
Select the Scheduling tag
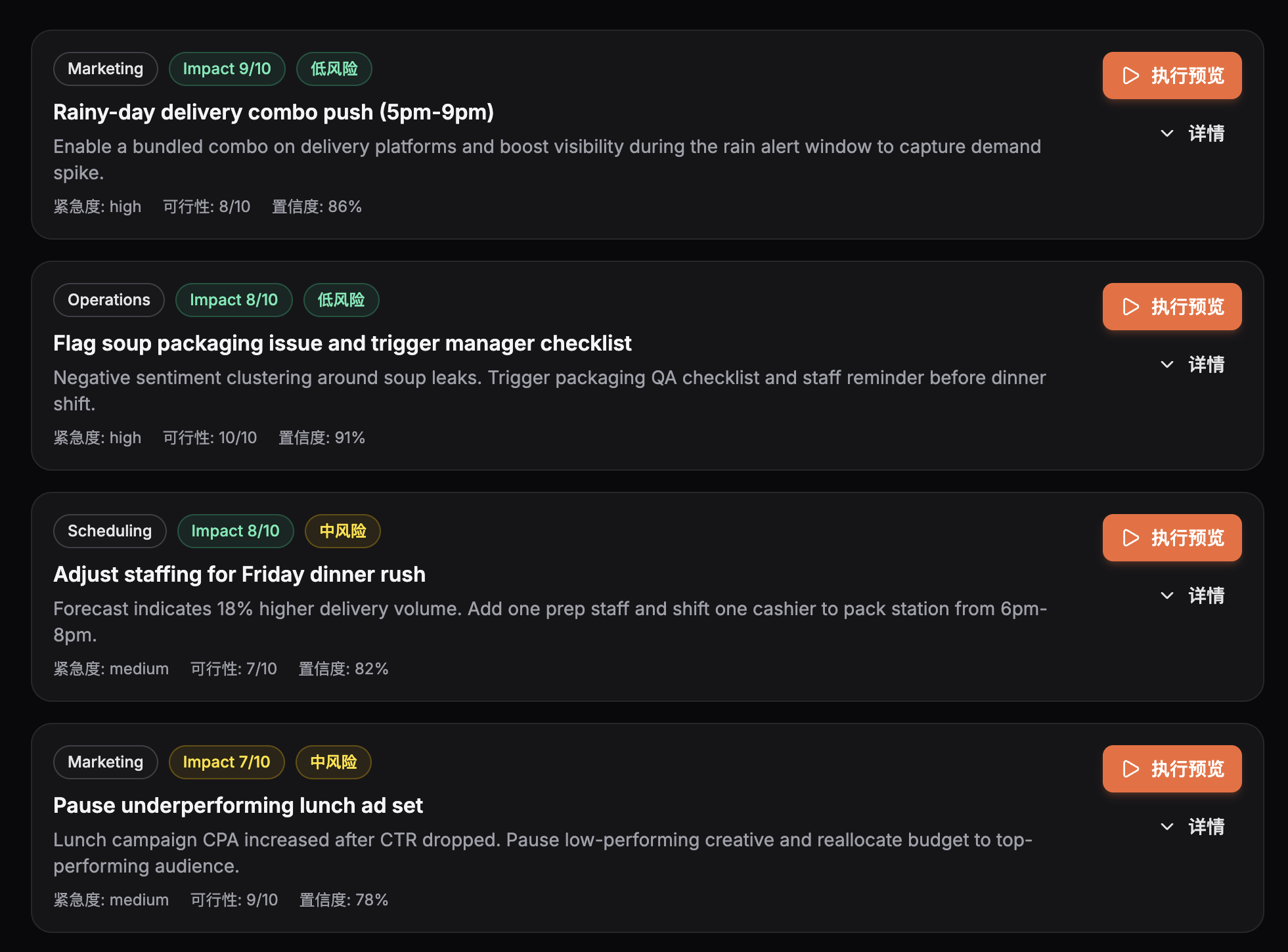pyautogui.click(x=110, y=530)
